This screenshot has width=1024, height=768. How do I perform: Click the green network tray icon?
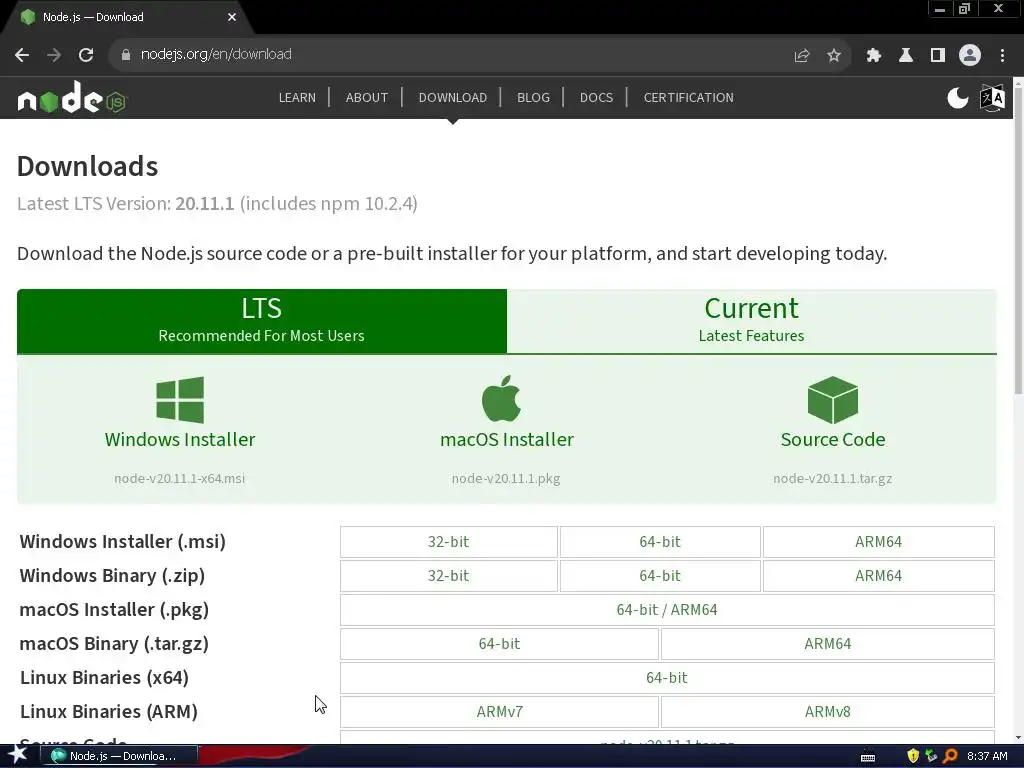point(931,756)
